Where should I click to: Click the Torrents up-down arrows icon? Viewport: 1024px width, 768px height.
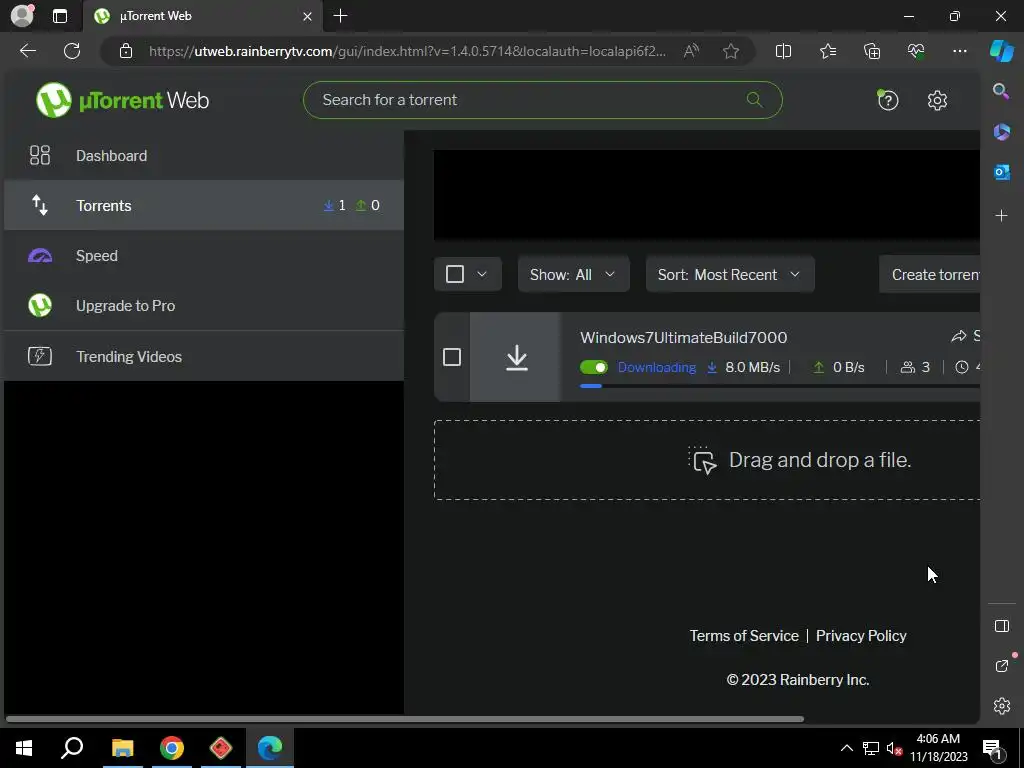click(x=40, y=205)
